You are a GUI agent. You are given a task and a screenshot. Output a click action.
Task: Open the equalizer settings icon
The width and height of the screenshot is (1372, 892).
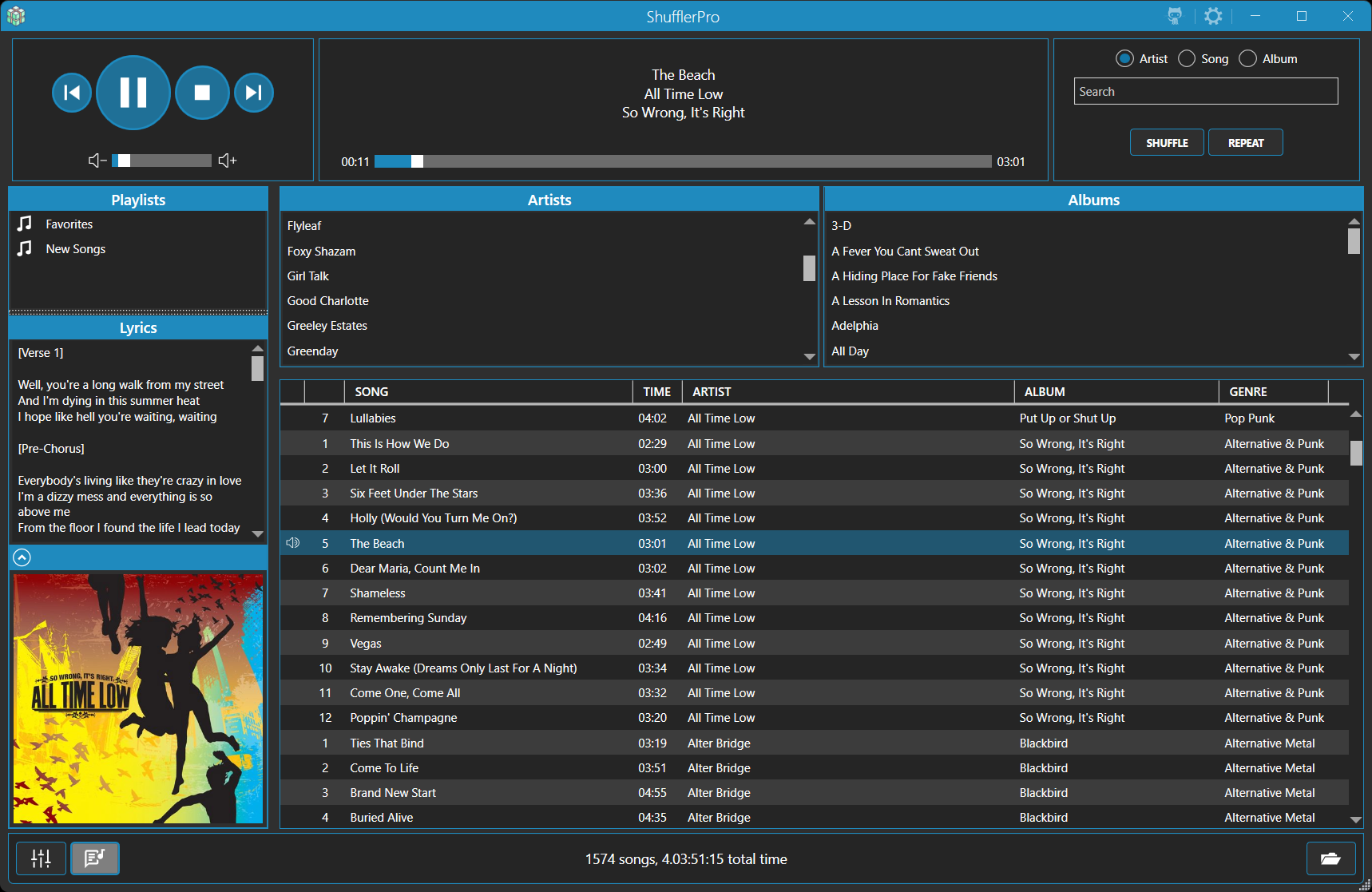pos(41,858)
